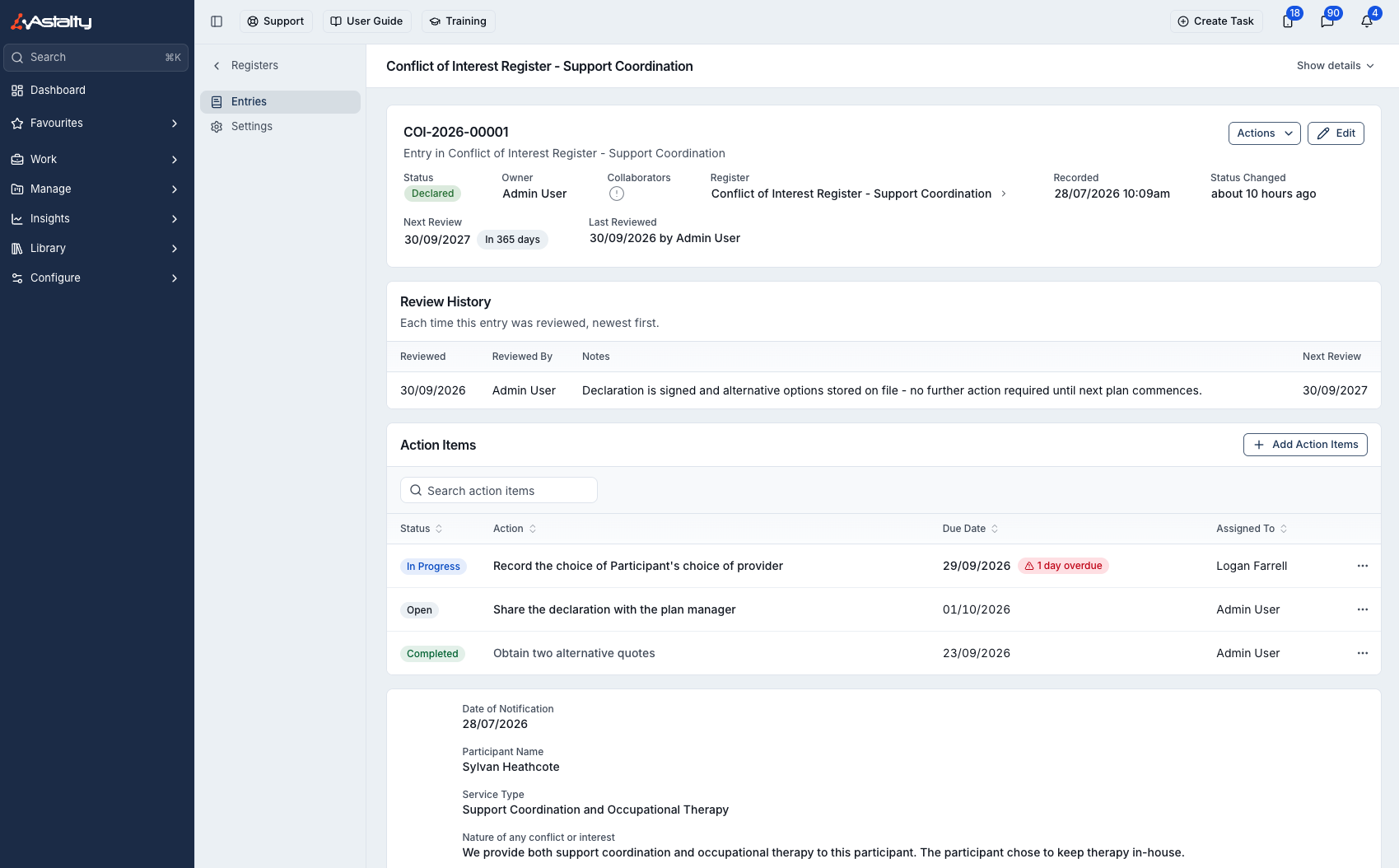Click the Declared status badge

pyautogui.click(x=432, y=194)
